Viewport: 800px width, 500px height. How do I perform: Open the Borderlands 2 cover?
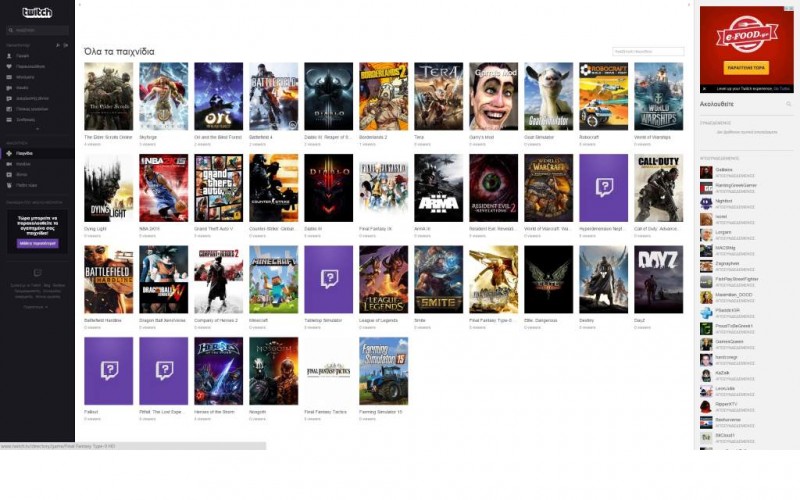pos(383,96)
